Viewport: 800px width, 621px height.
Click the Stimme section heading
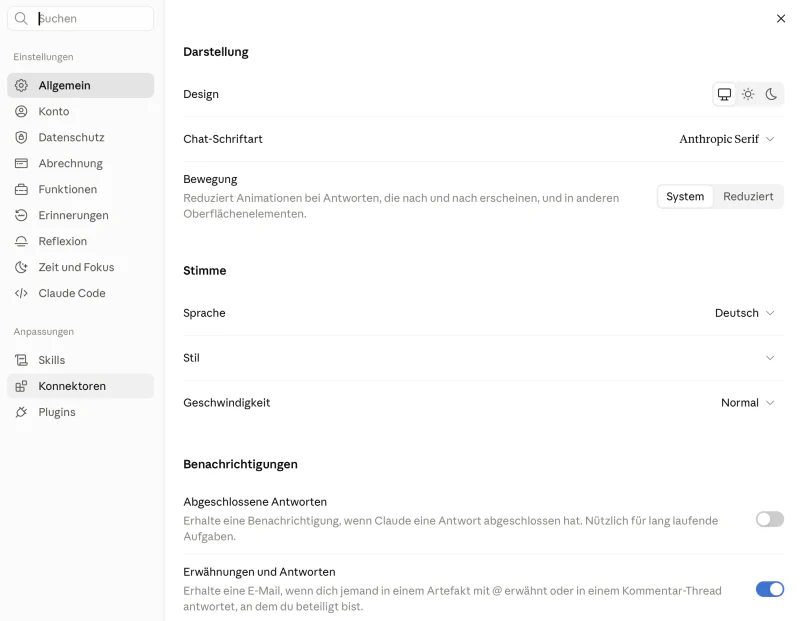(x=205, y=271)
